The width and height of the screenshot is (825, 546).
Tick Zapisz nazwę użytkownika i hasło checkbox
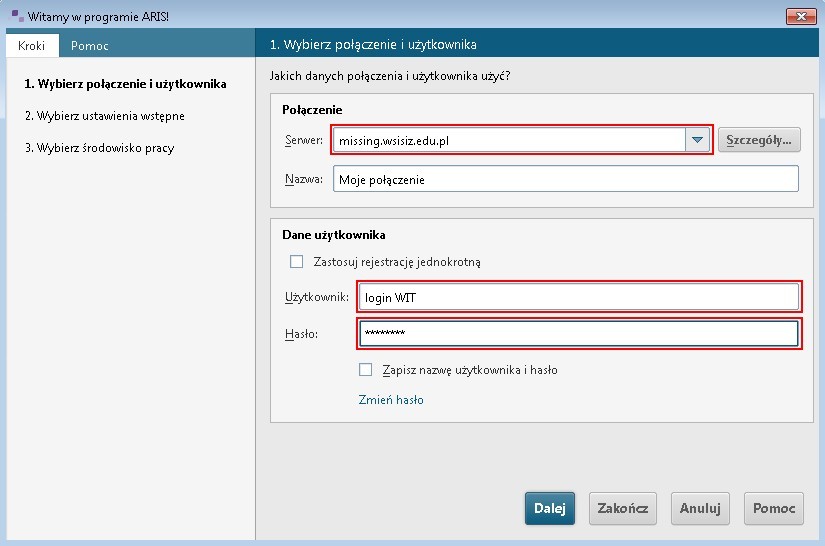point(365,370)
